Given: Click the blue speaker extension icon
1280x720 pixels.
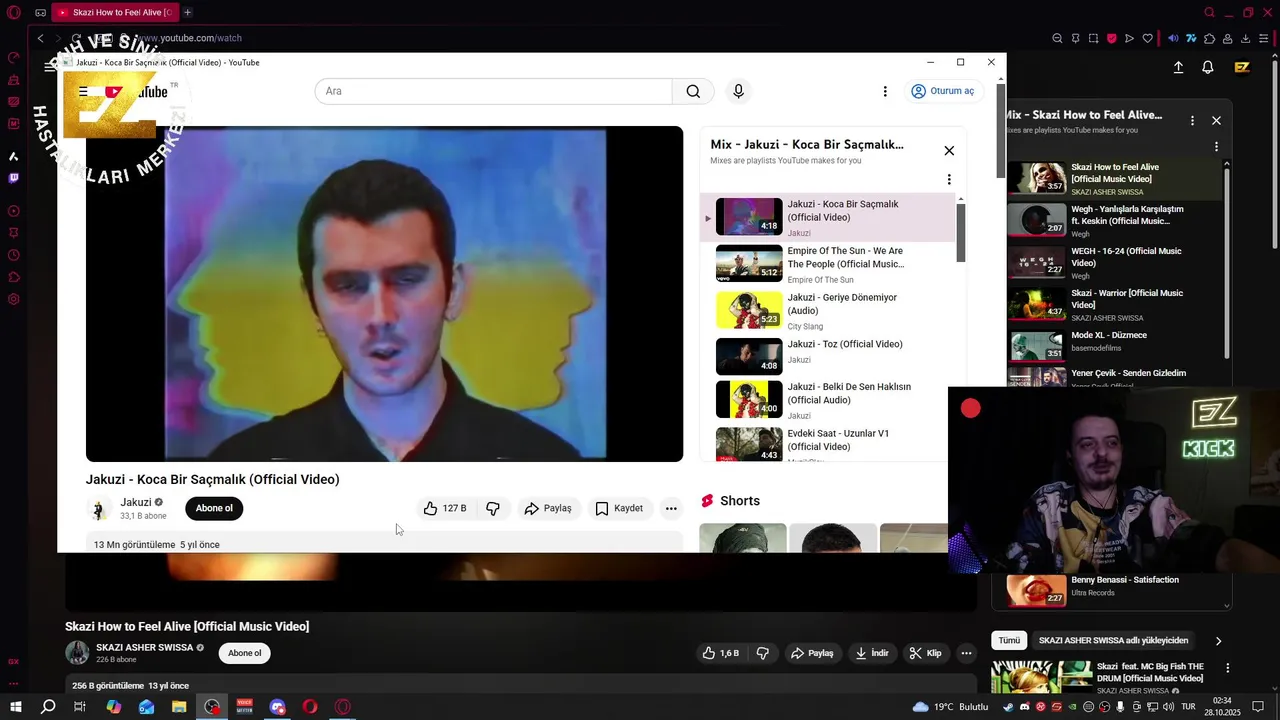Looking at the screenshot, I should 1173,38.
